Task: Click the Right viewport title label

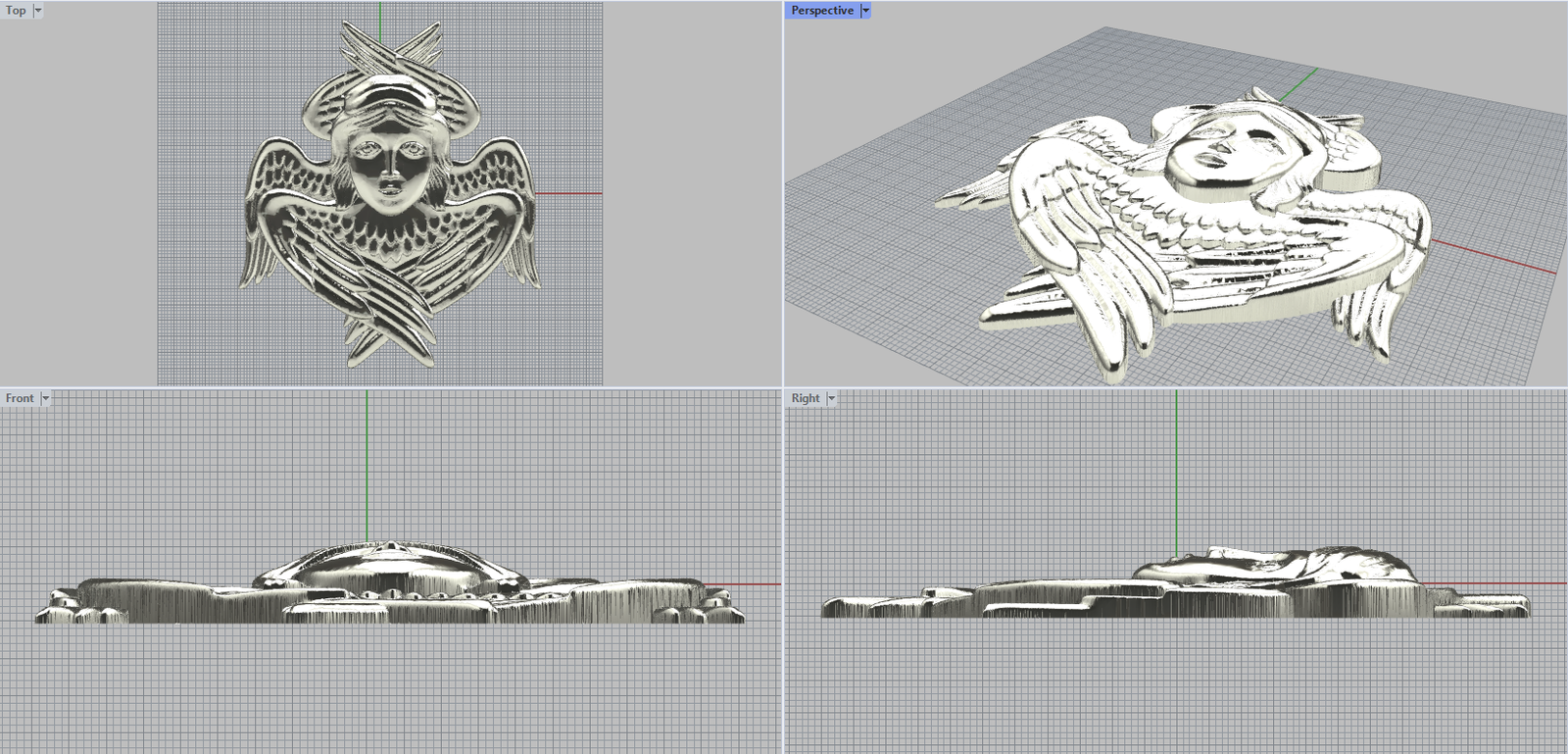Action: pyautogui.click(x=805, y=398)
